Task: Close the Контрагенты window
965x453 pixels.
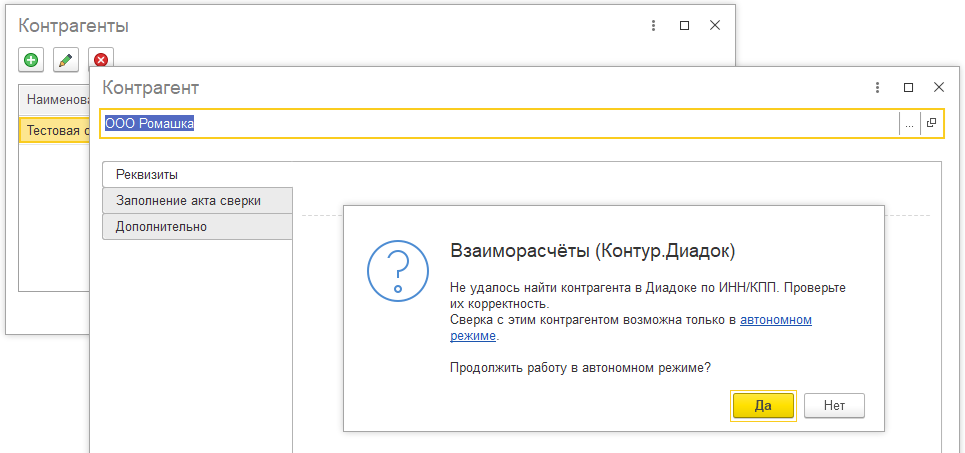Action: [715, 25]
